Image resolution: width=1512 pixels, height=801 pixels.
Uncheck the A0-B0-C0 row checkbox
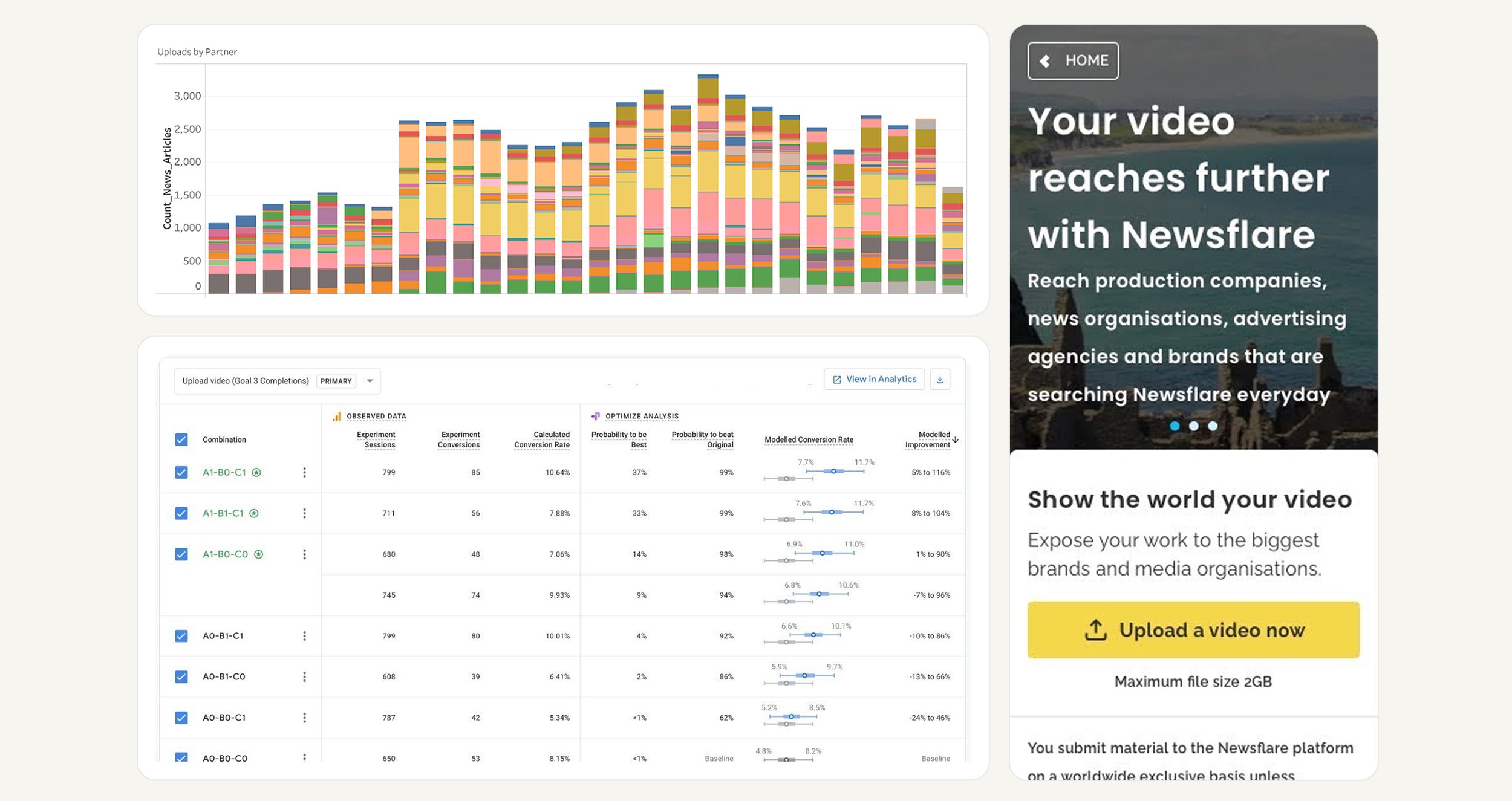click(x=181, y=756)
